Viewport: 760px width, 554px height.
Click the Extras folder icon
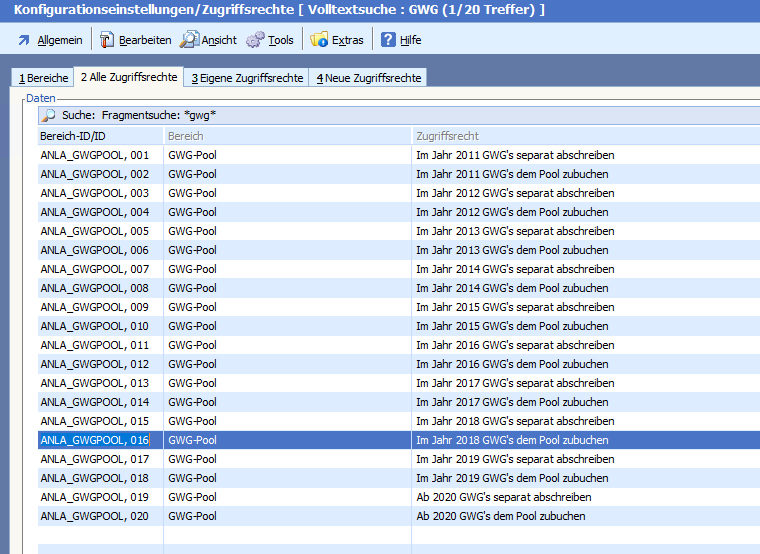(319, 40)
